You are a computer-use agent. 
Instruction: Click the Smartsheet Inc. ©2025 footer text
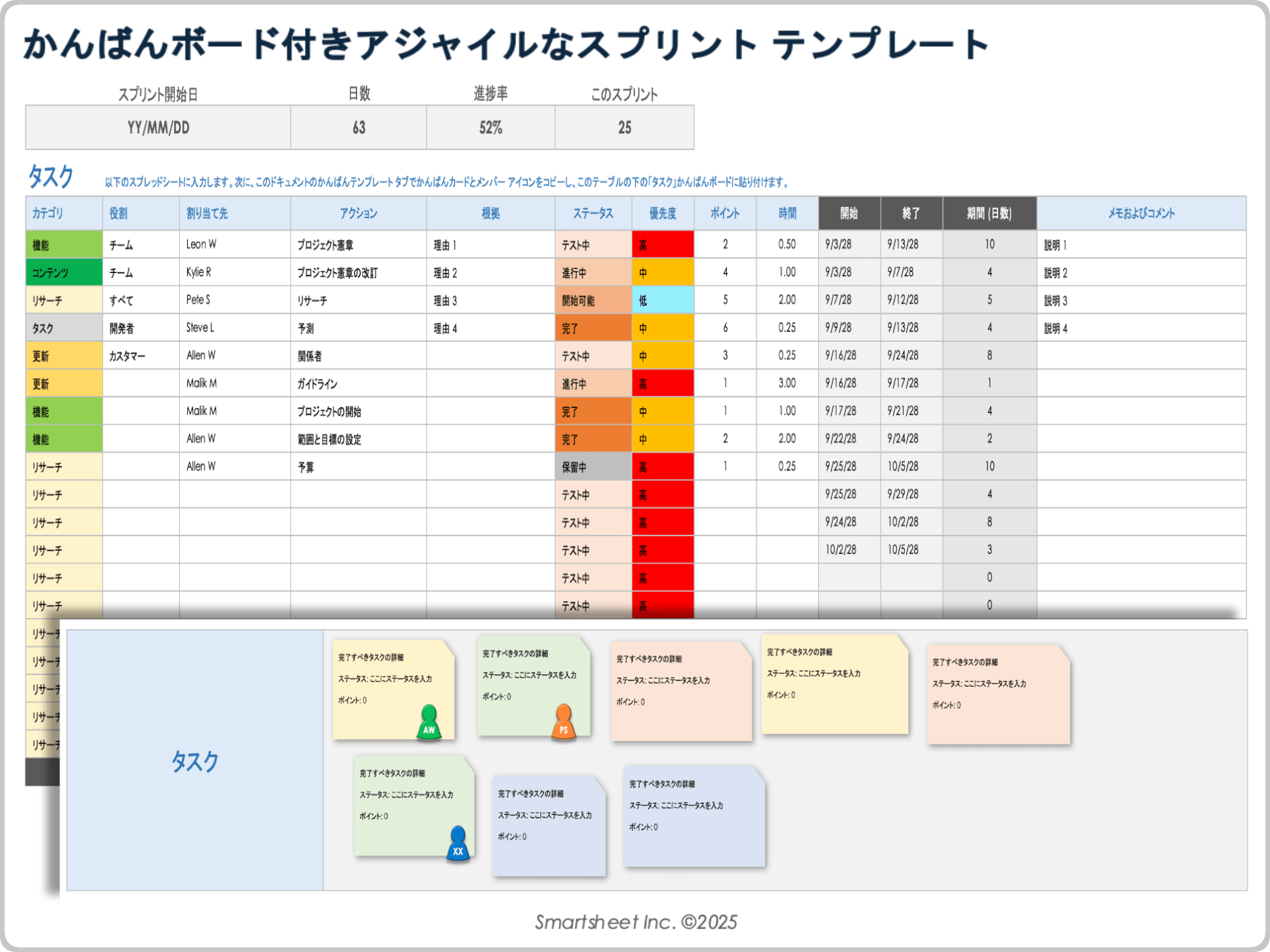pos(636,922)
